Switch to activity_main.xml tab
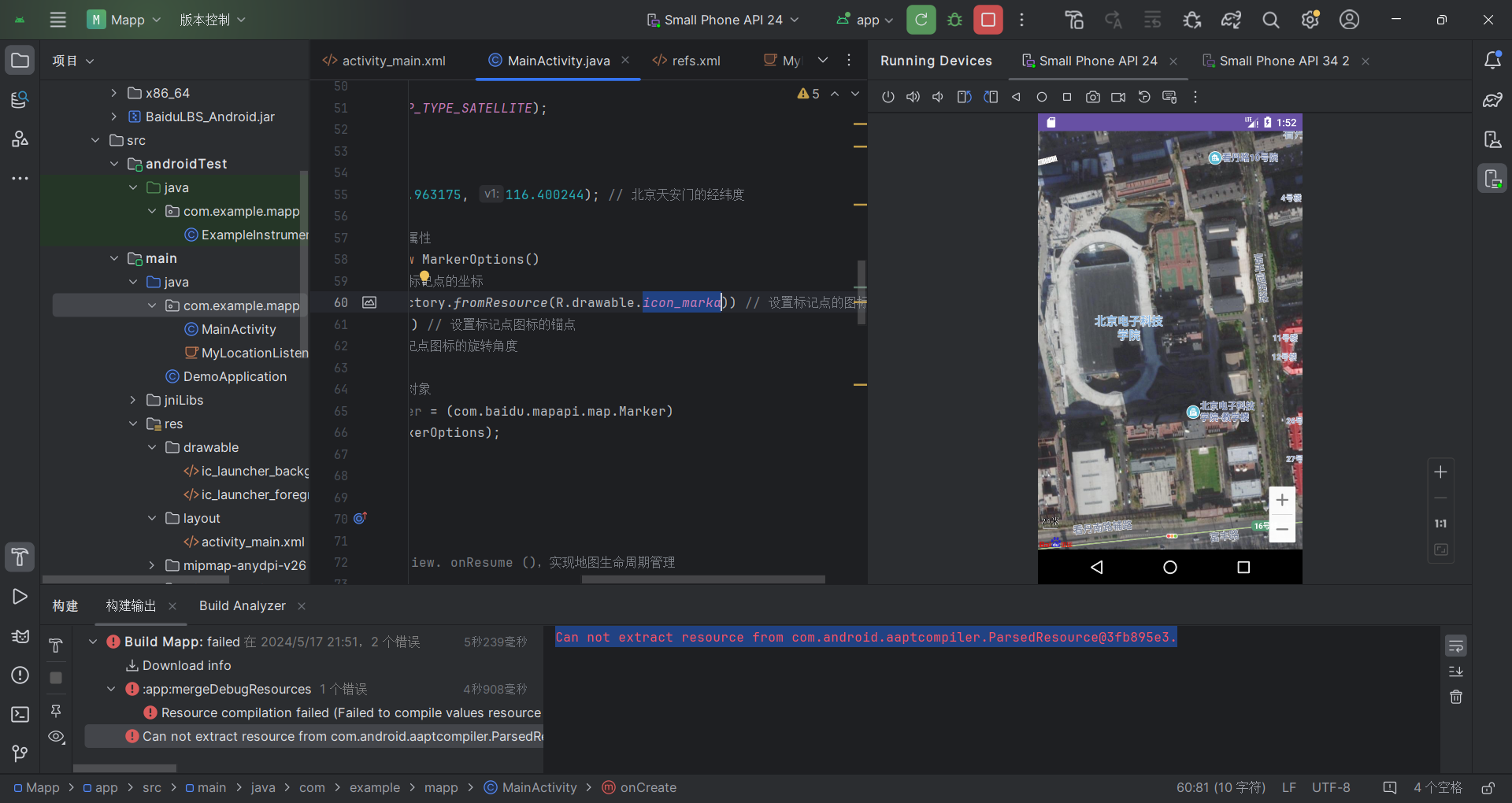This screenshot has width=1512, height=803. (384, 61)
